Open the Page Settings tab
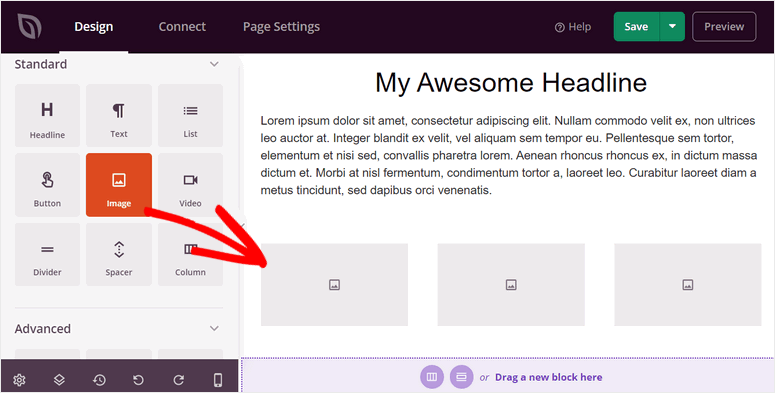This screenshot has width=775, height=393. (281, 27)
